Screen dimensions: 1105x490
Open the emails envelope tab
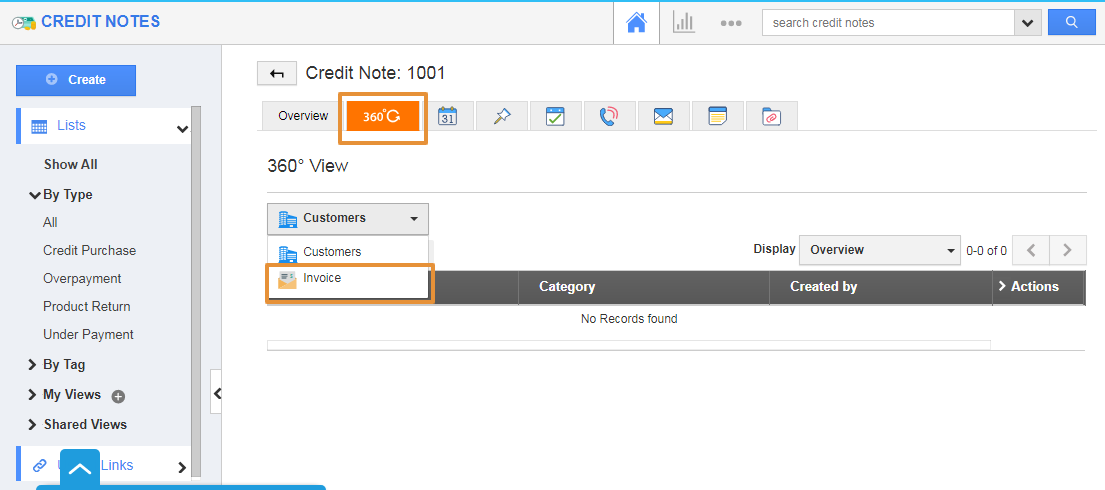pos(664,116)
